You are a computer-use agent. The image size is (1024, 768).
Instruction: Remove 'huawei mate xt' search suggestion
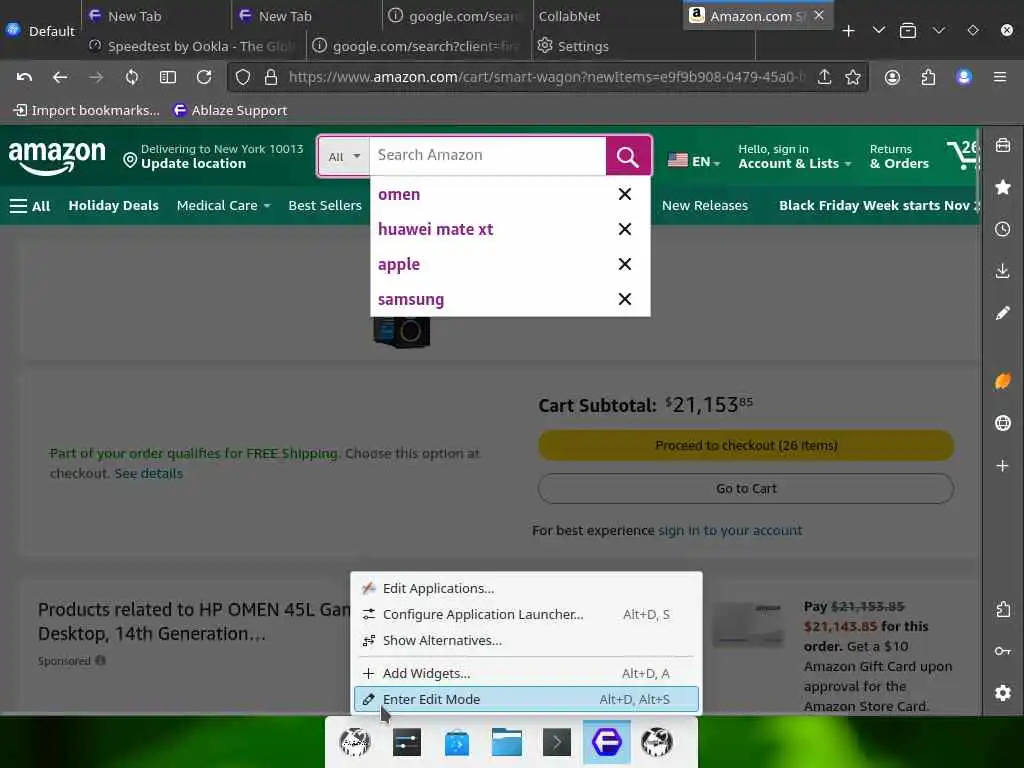click(x=624, y=229)
